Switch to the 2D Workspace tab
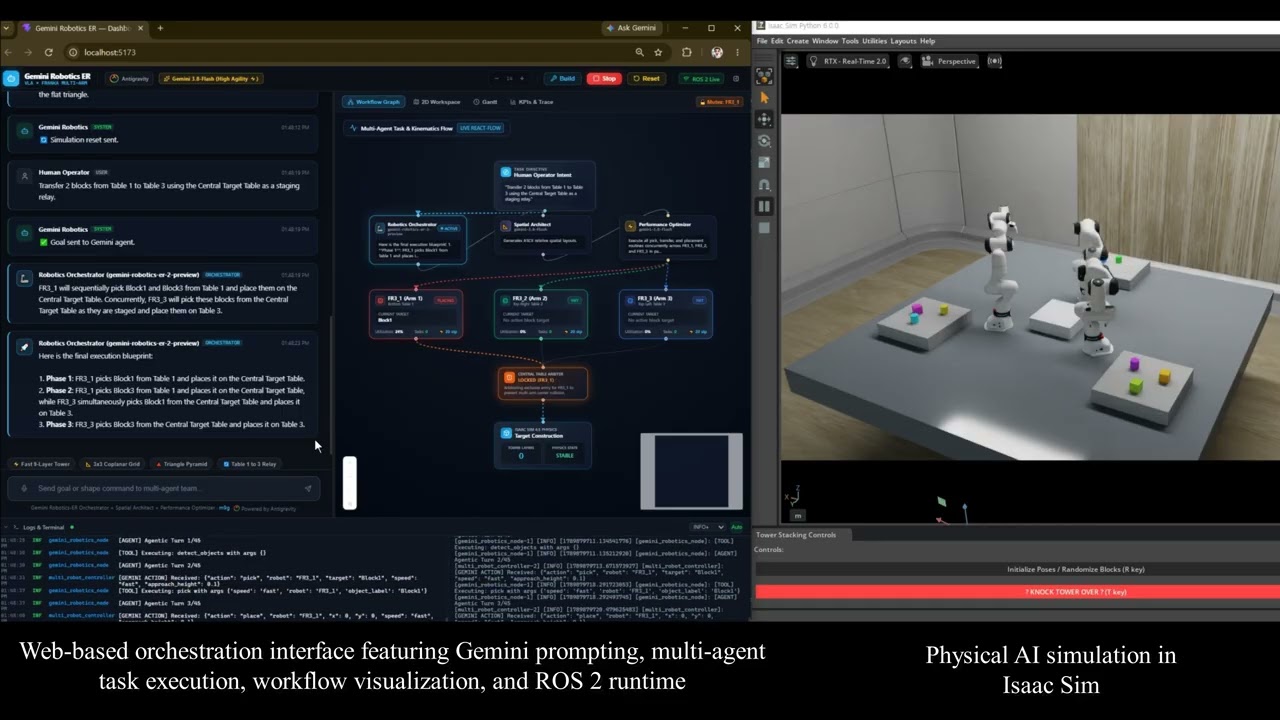Image resolution: width=1280 pixels, height=720 pixels. click(436, 102)
